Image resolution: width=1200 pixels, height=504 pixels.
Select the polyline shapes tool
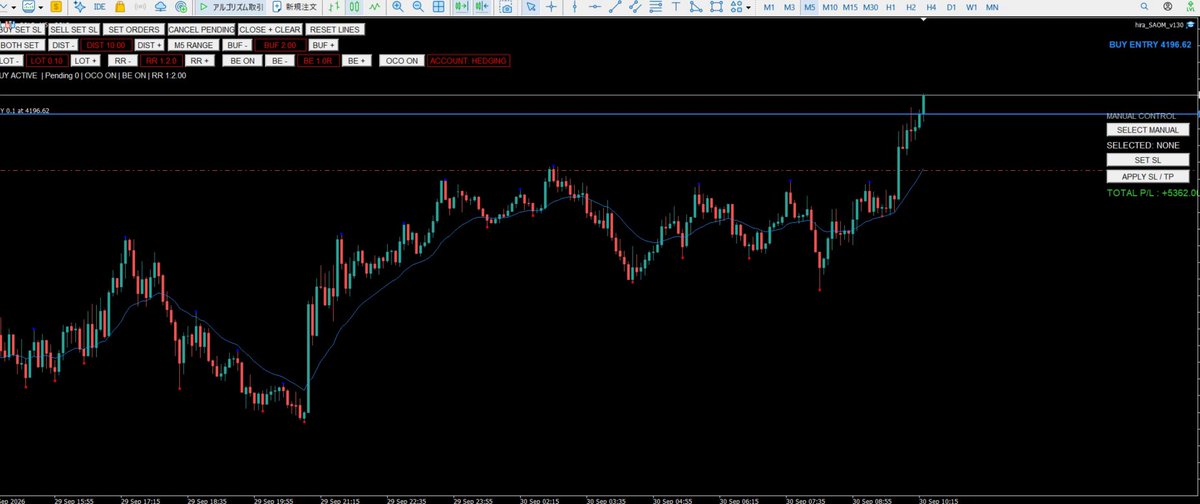click(696, 6)
